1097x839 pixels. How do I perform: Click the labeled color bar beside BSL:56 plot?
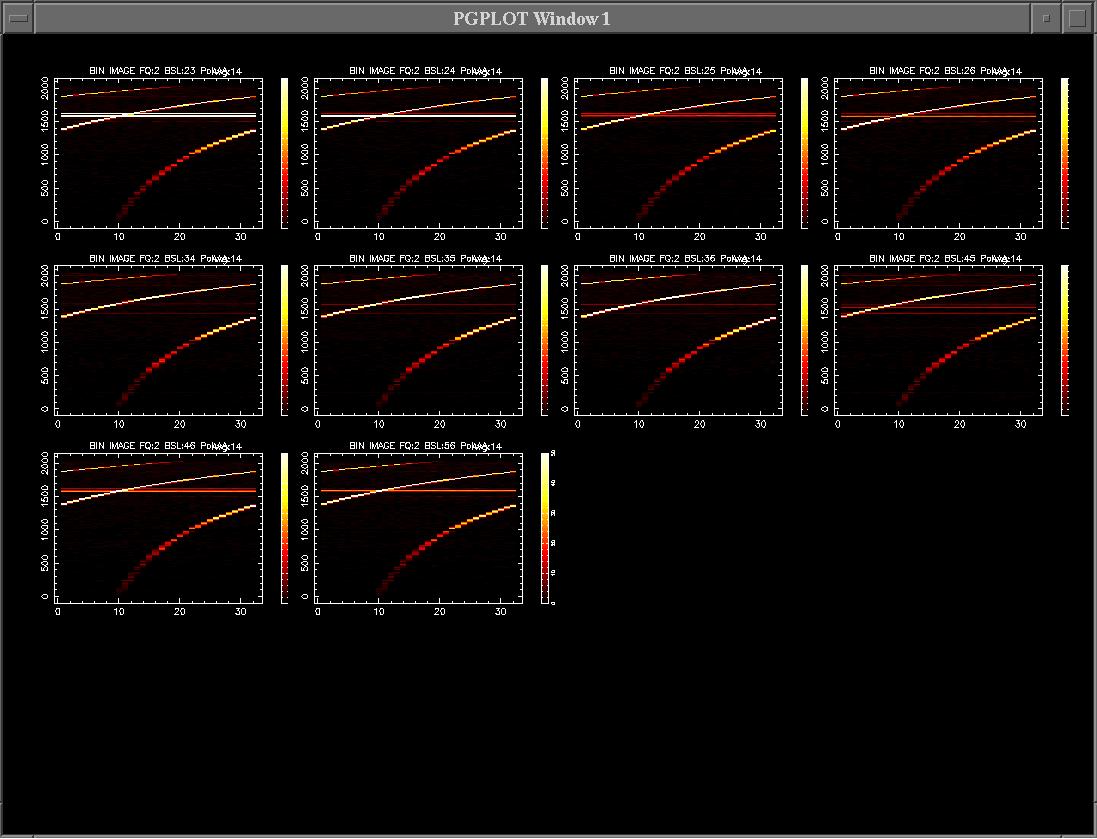(545, 528)
